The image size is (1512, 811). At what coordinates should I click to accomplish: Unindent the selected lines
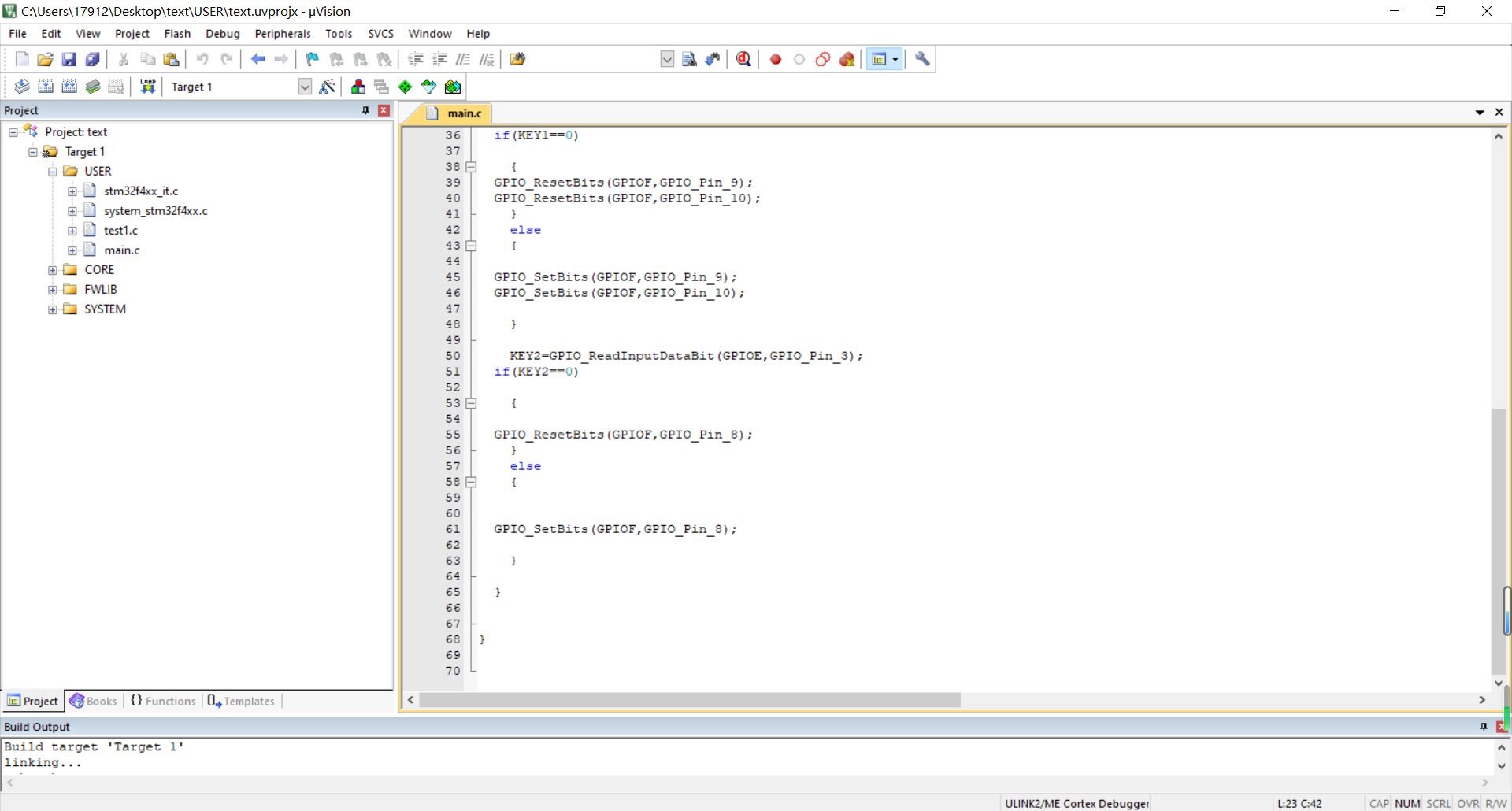[439, 59]
